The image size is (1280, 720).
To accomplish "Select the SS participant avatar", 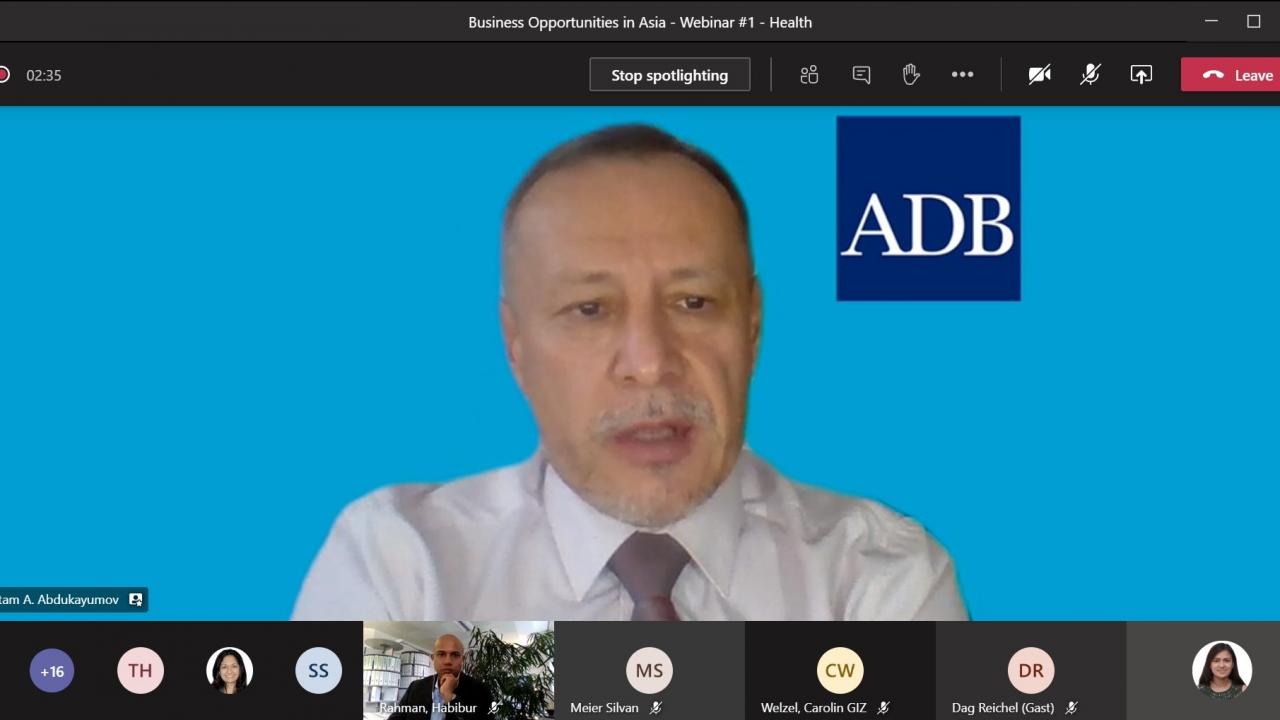I will [x=318, y=671].
